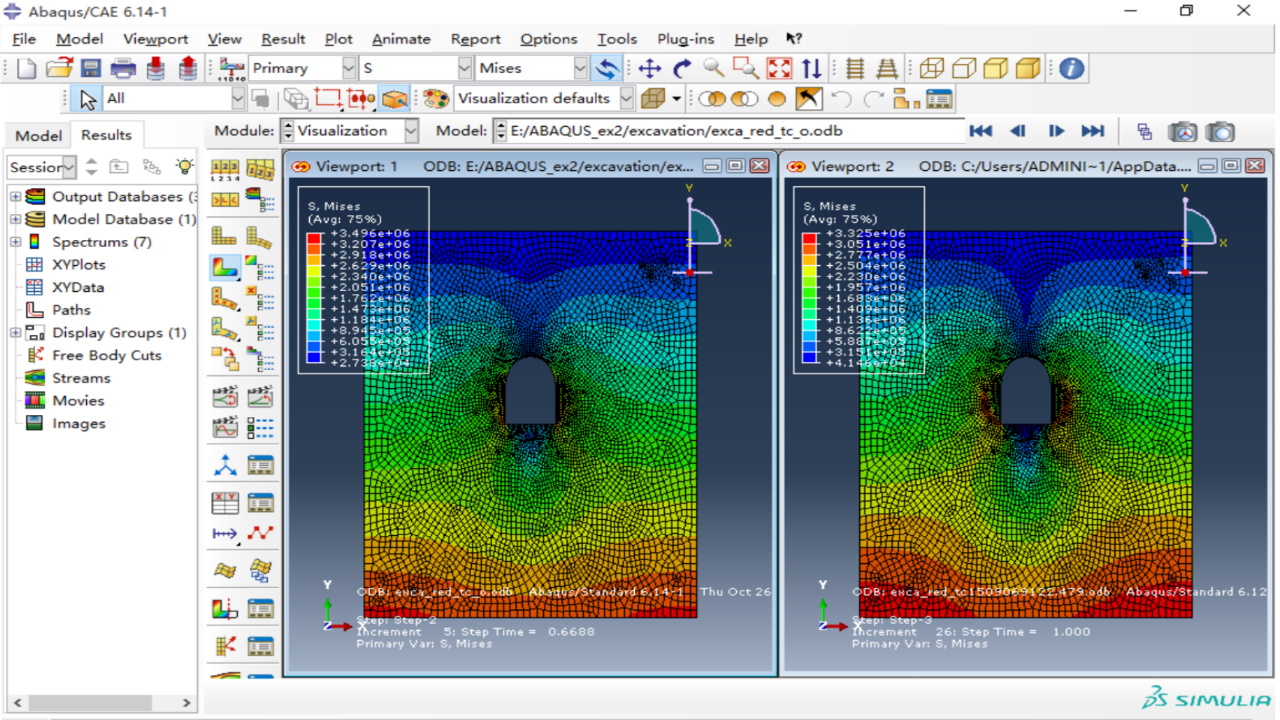The height and width of the screenshot is (720, 1280).
Task: Switch to the Model tab
Action: click(x=38, y=135)
